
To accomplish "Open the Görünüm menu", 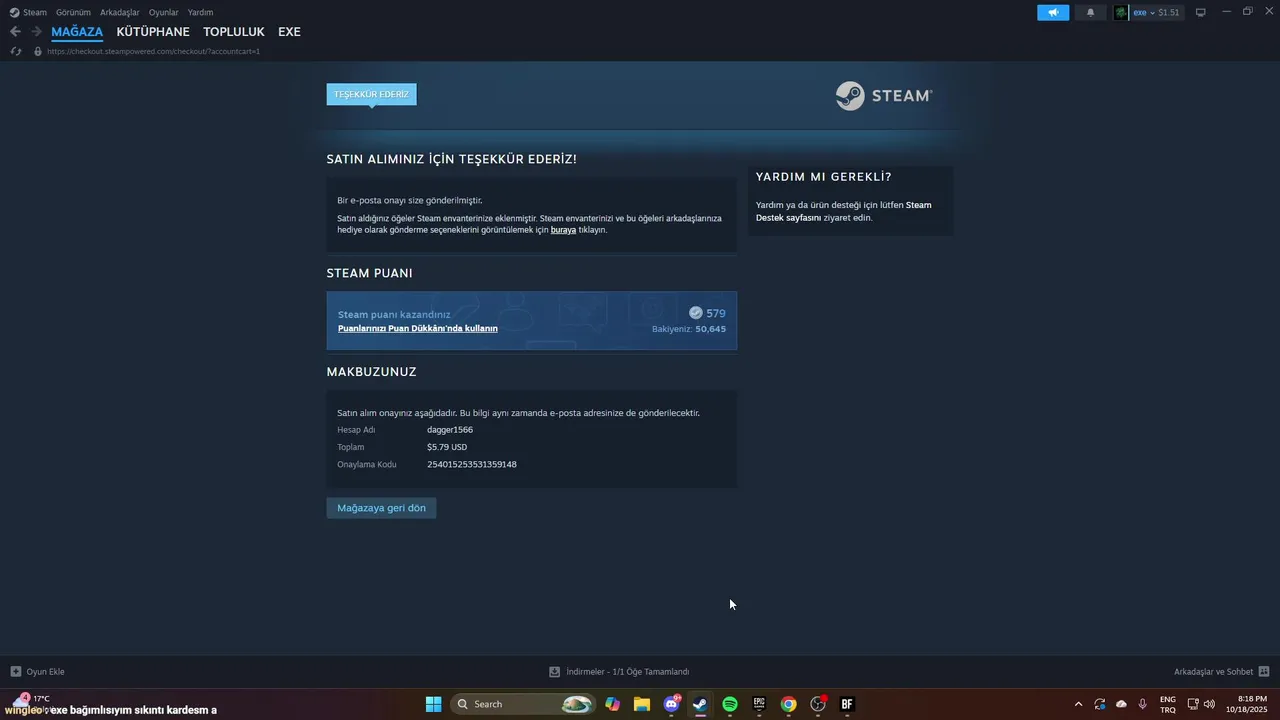I will pyautogui.click(x=73, y=13).
